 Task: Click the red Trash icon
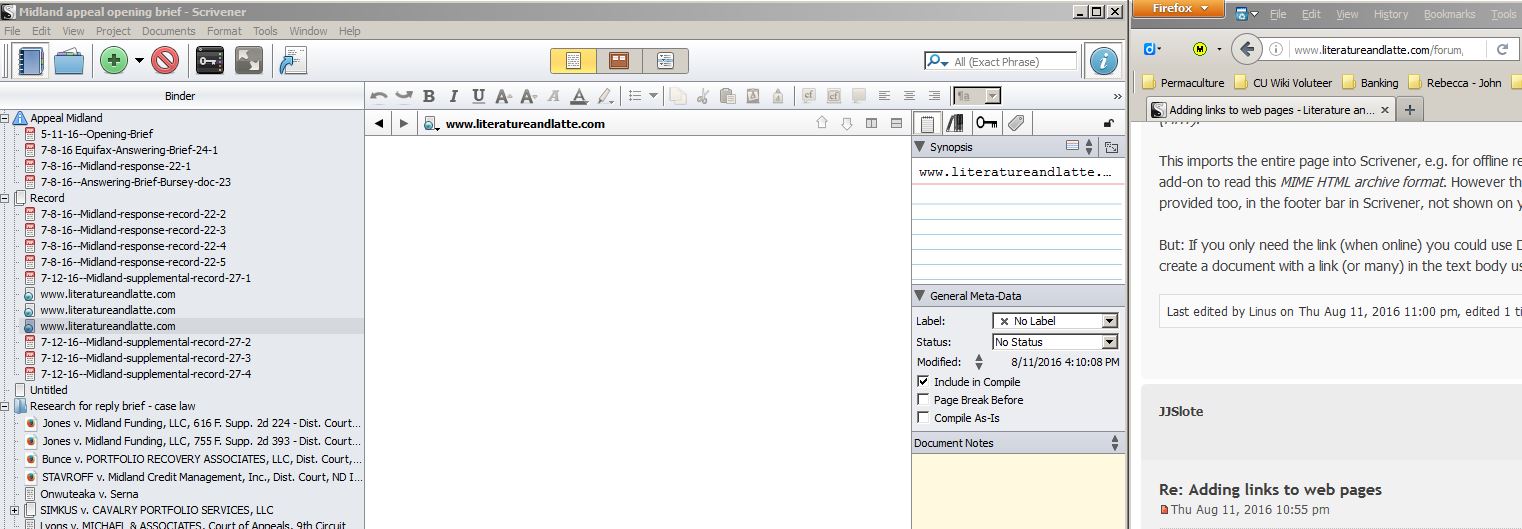(x=165, y=61)
